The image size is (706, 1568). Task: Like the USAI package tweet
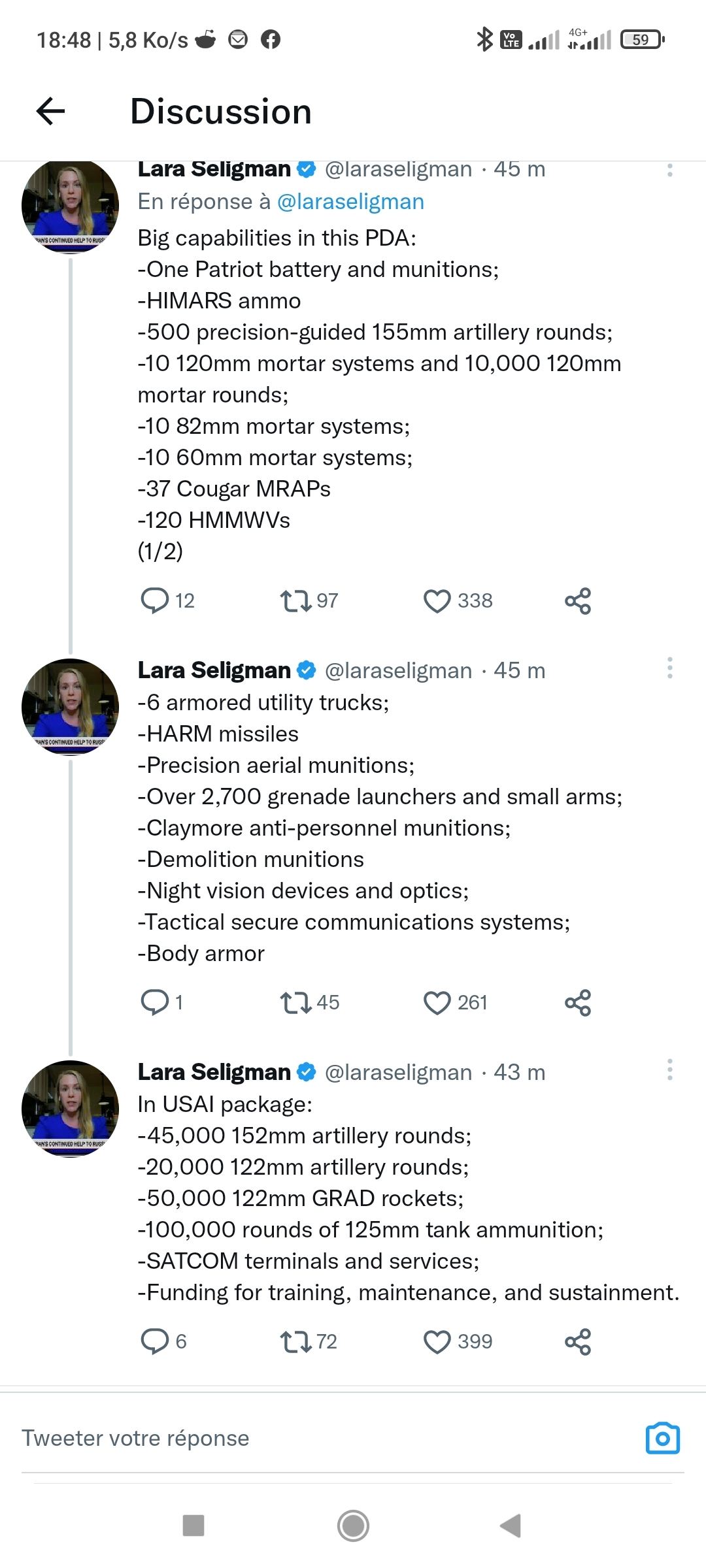click(437, 1341)
